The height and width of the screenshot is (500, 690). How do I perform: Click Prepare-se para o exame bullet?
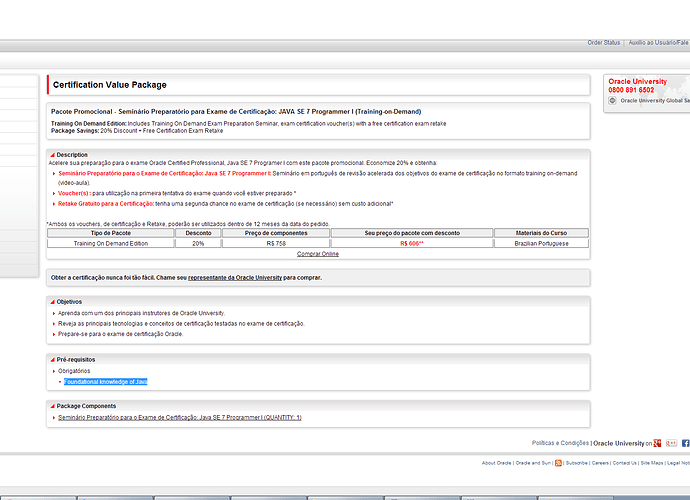[120, 334]
